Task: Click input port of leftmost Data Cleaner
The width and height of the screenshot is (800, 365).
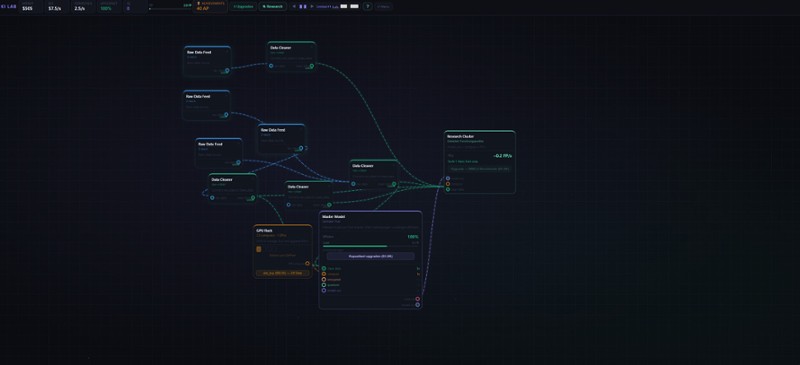Action: click(x=212, y=198)
